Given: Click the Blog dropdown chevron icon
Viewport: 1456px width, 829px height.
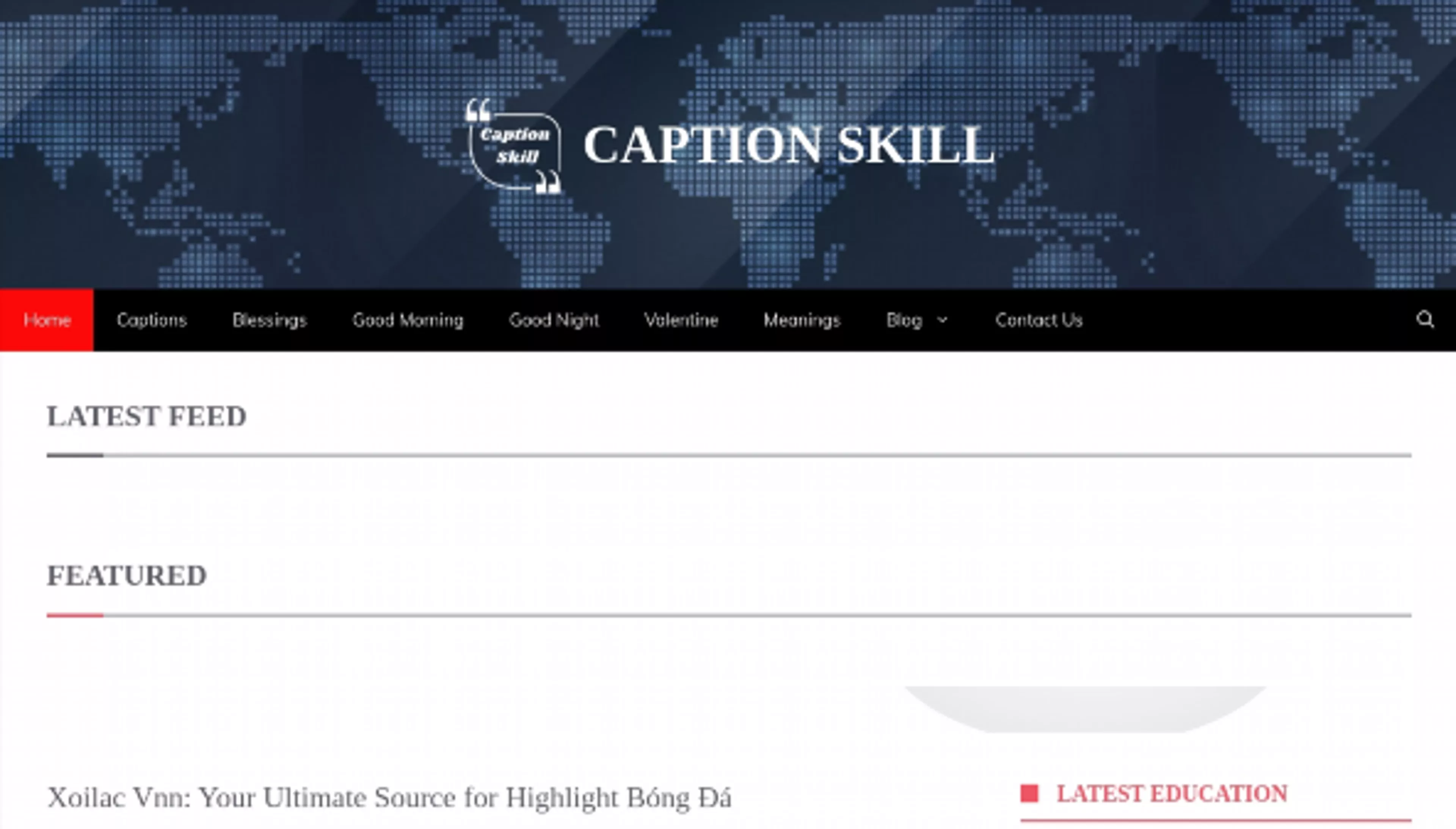Looking at the screenshot, I should tap(942, 320).
